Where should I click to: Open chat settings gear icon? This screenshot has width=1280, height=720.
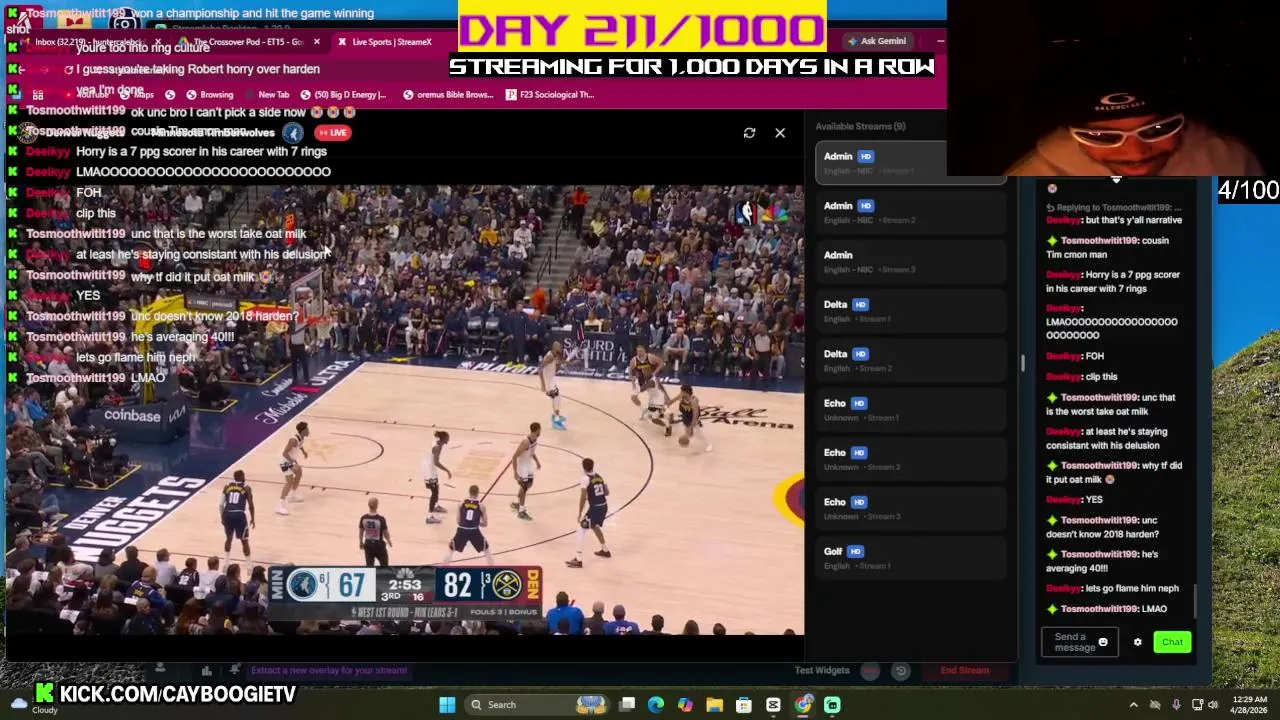click(x=1137, y=642)
